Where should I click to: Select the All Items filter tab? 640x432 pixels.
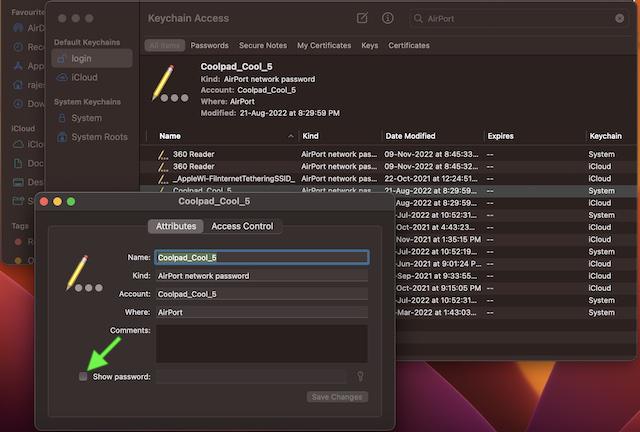(x=164, y=45)
